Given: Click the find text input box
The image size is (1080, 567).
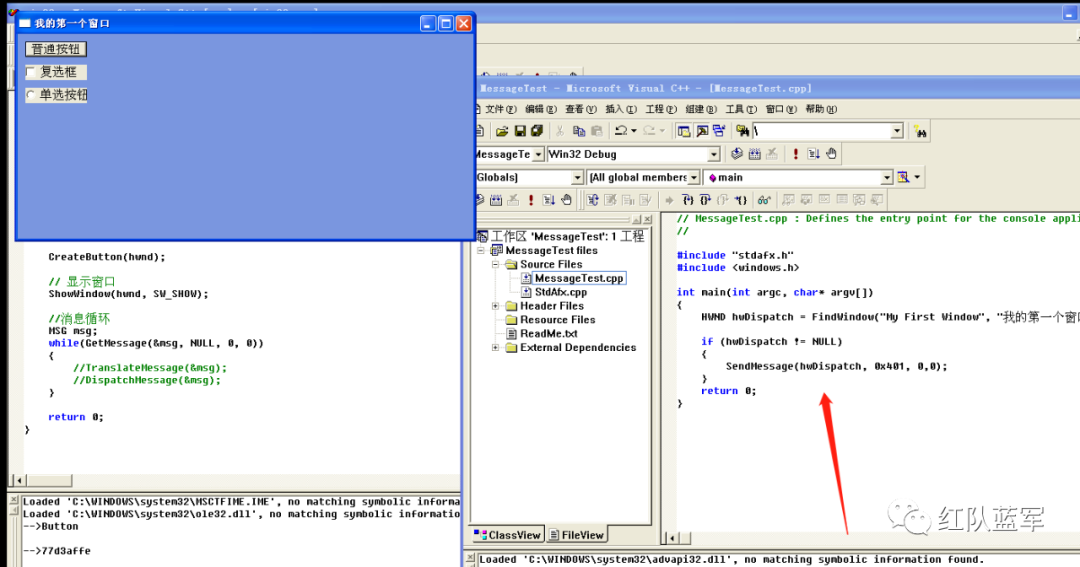Looking at the screenshot, I should [821, 131].
